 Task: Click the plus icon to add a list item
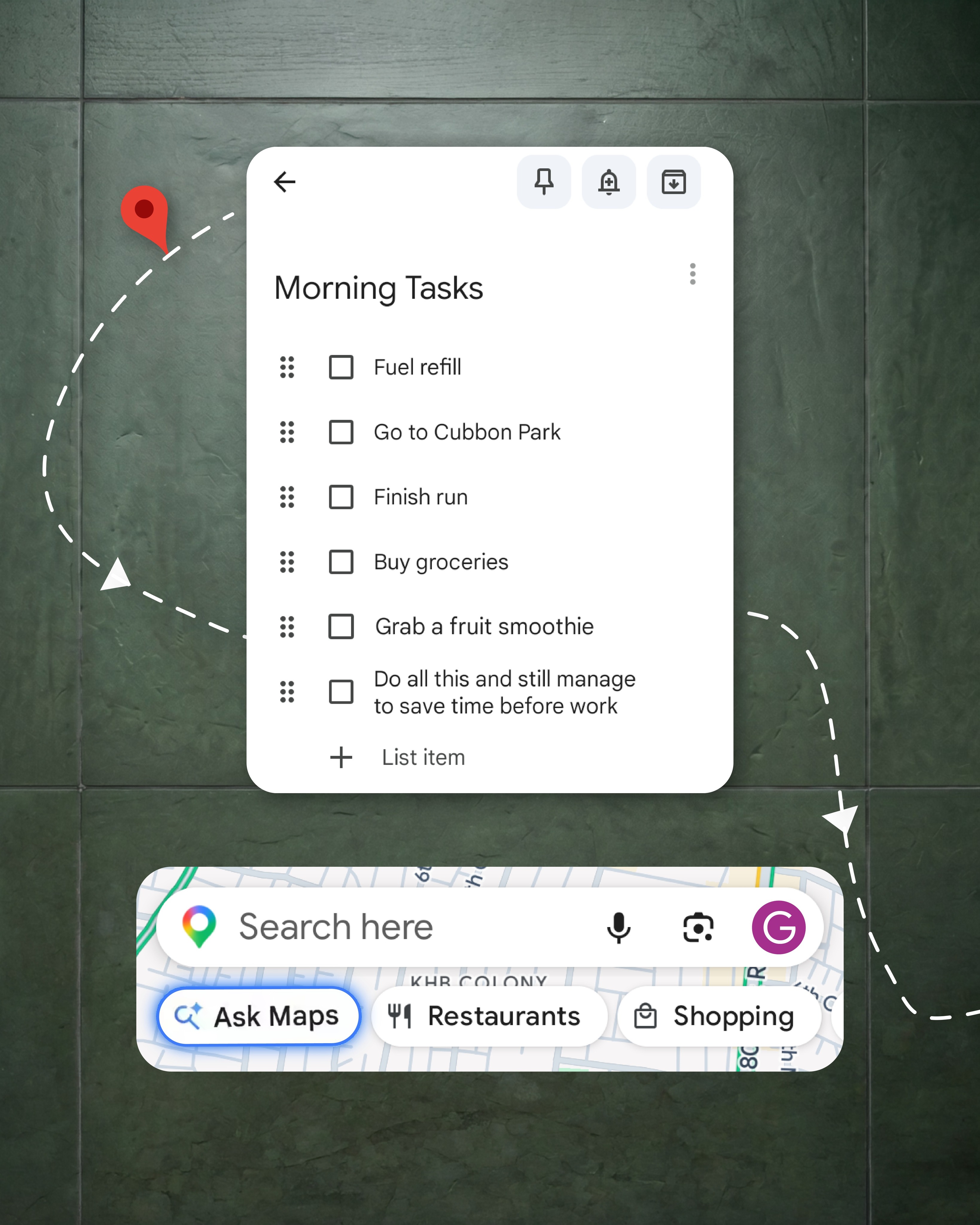click(341, 757)
